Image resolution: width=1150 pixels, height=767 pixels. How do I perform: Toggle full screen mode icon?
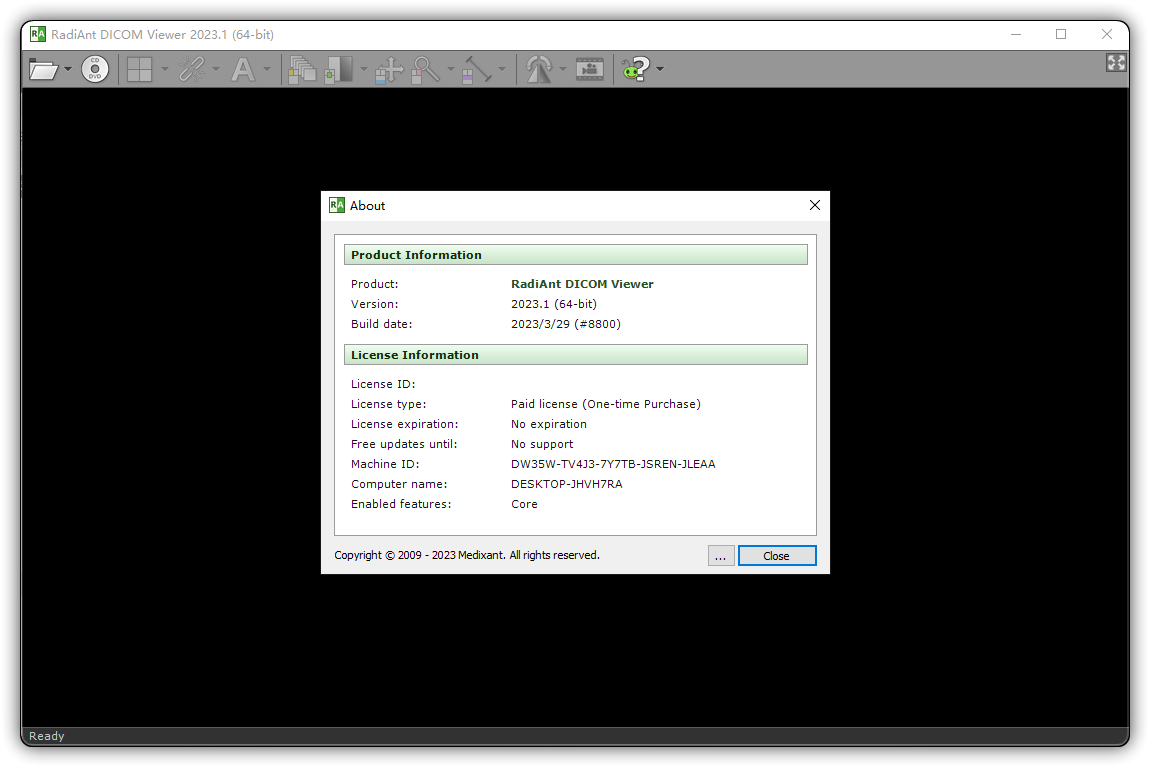1116,63
